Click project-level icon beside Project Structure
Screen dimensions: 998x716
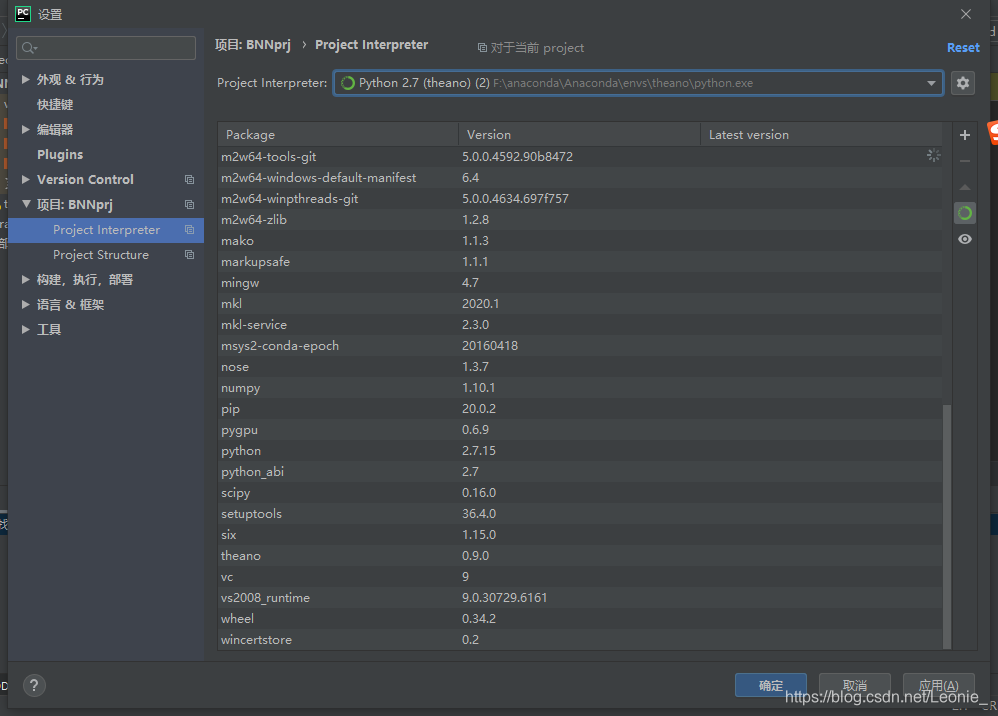coord(190,255)
